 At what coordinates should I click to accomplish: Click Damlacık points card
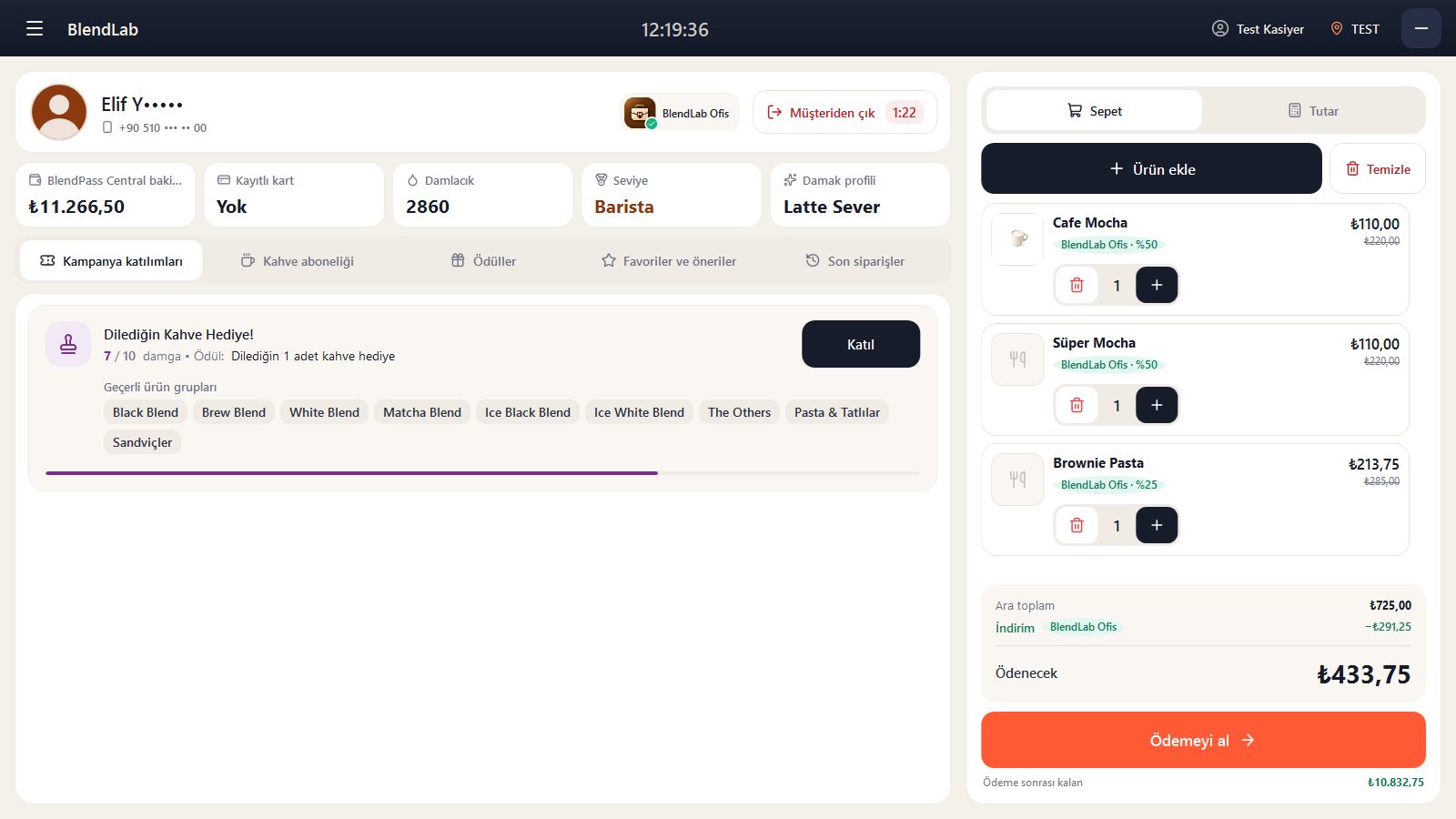[x=483, y=195]
